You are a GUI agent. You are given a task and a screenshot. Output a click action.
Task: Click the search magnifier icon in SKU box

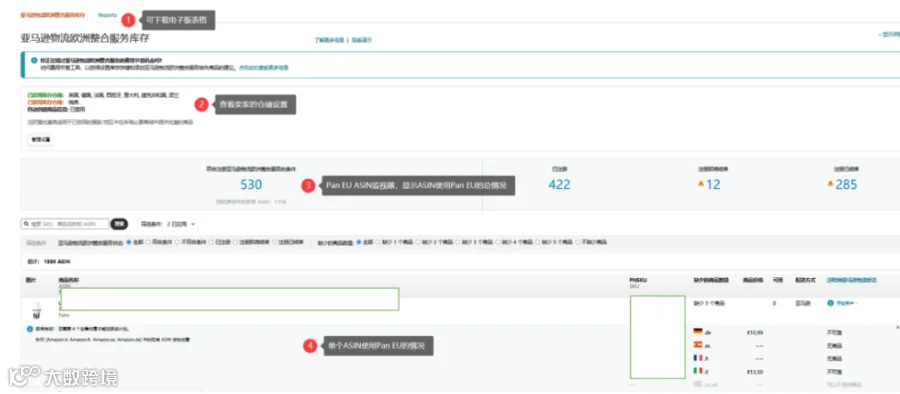click(x=26, y=224)
